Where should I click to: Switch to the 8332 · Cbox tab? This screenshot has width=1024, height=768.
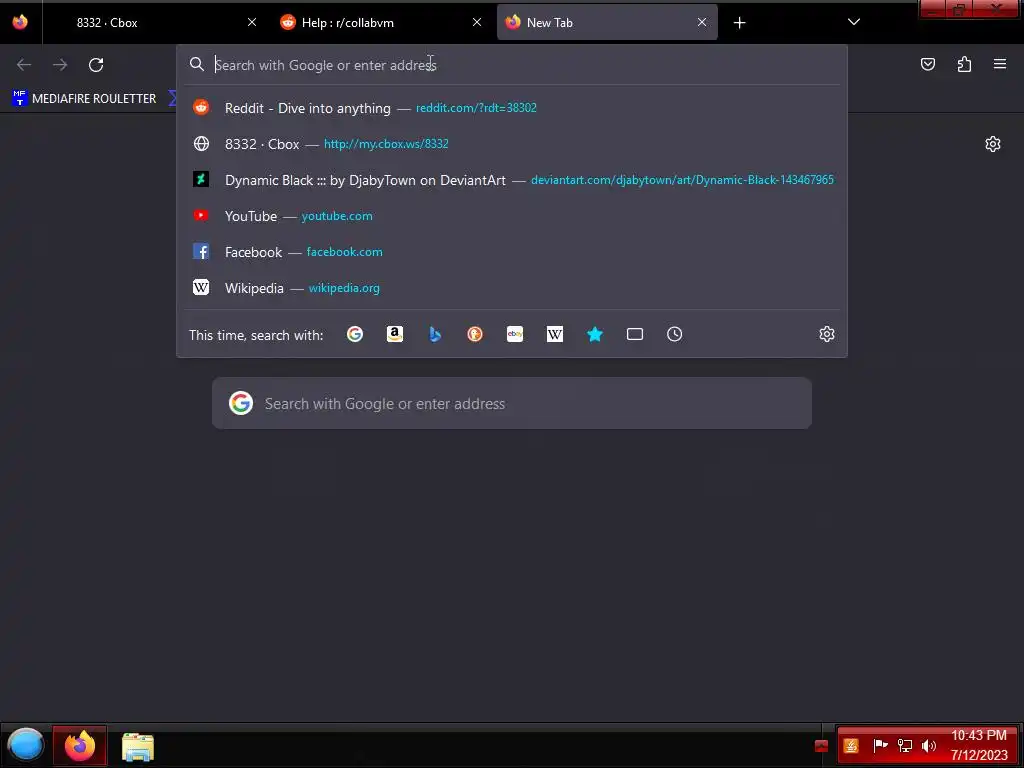(153, 23)
